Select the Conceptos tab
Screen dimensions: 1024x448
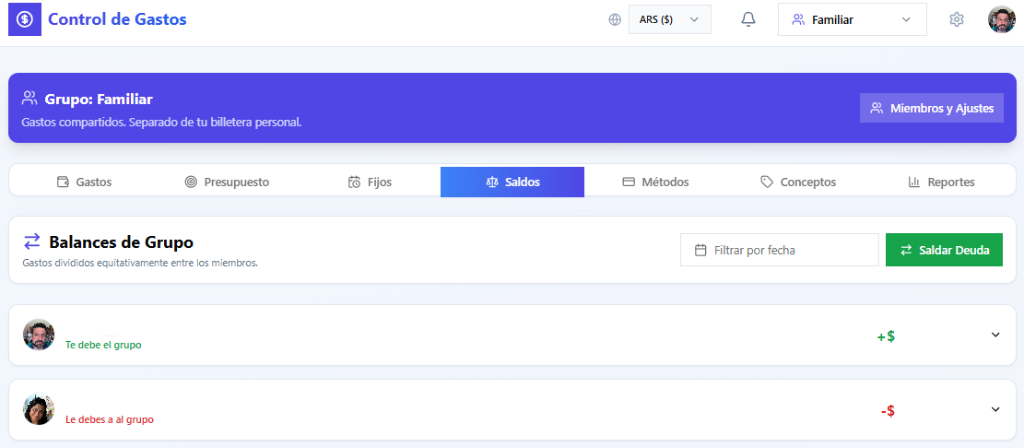point(798,182)
